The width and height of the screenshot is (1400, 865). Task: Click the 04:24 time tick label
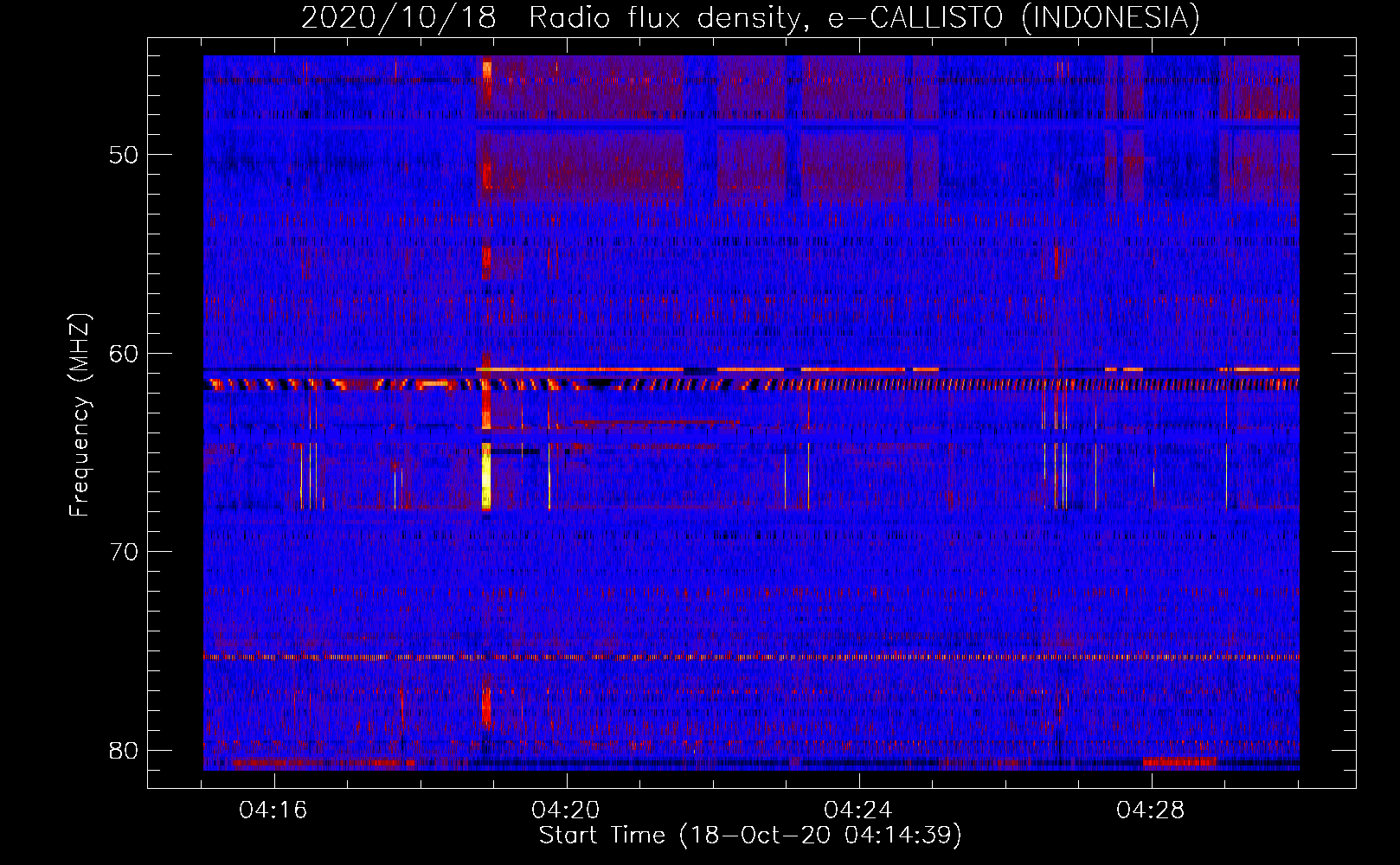pos(858,811)
